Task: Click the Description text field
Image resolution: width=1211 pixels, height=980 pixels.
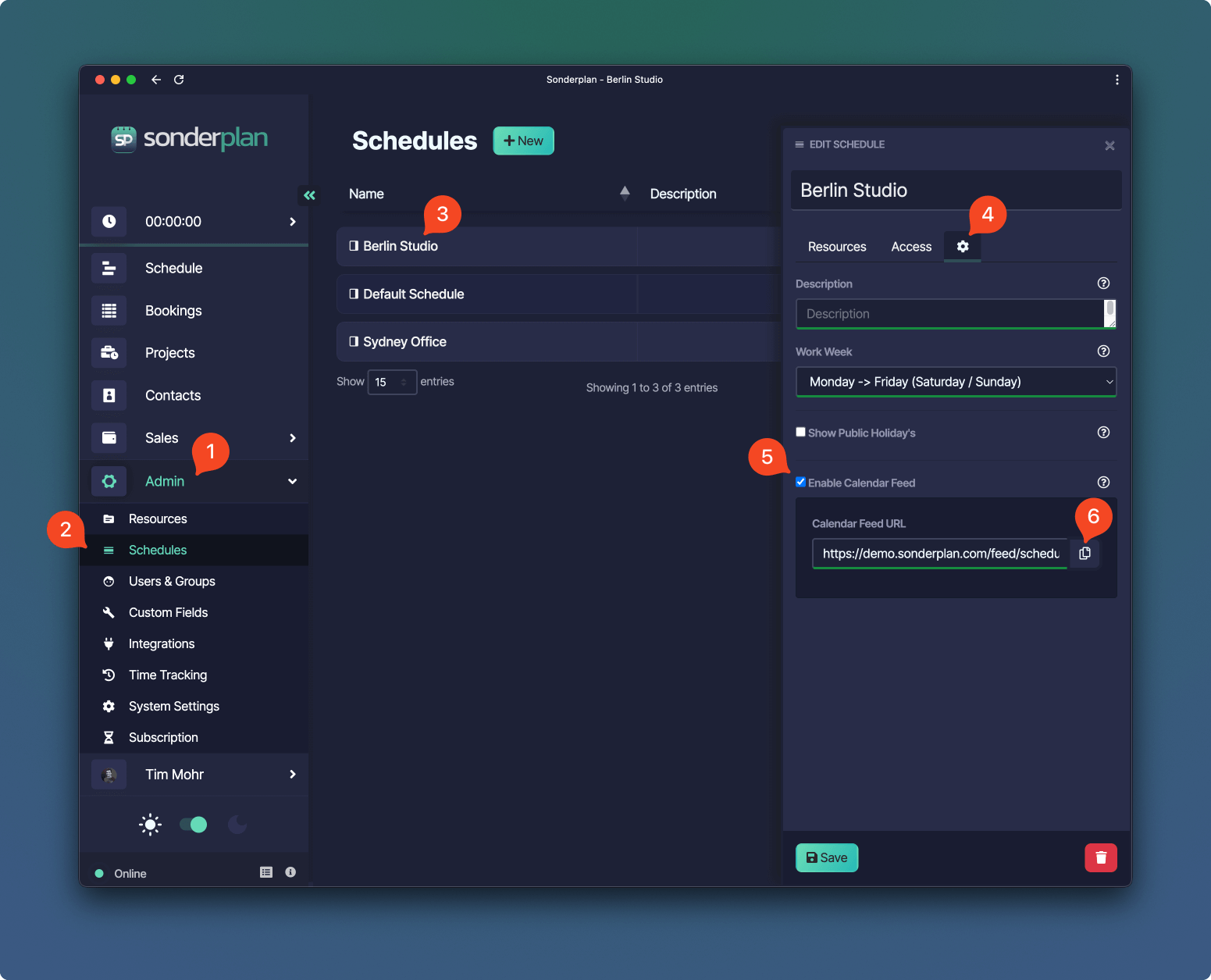Action: 949,314
